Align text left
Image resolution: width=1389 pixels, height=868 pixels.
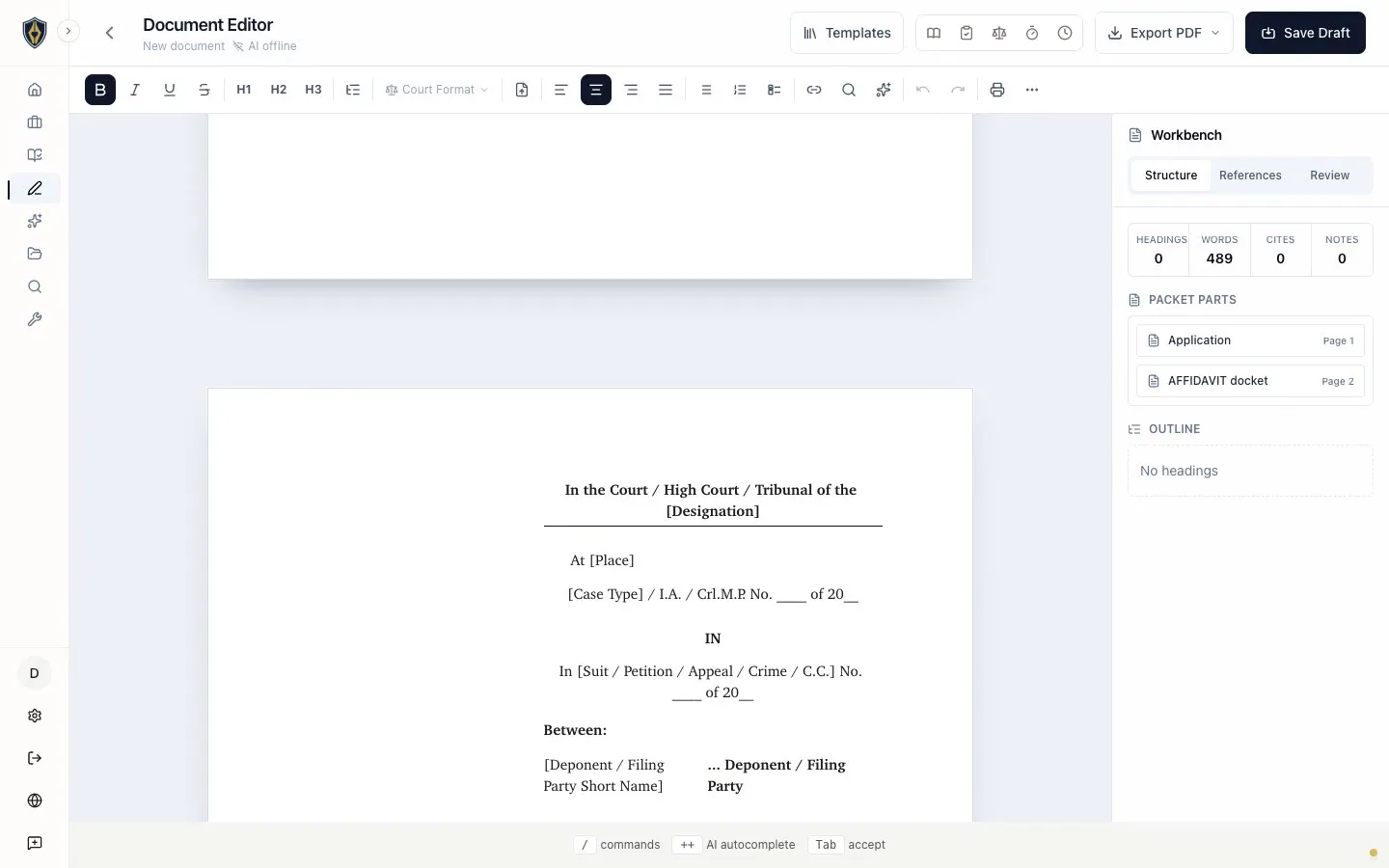tap(560, 90)
